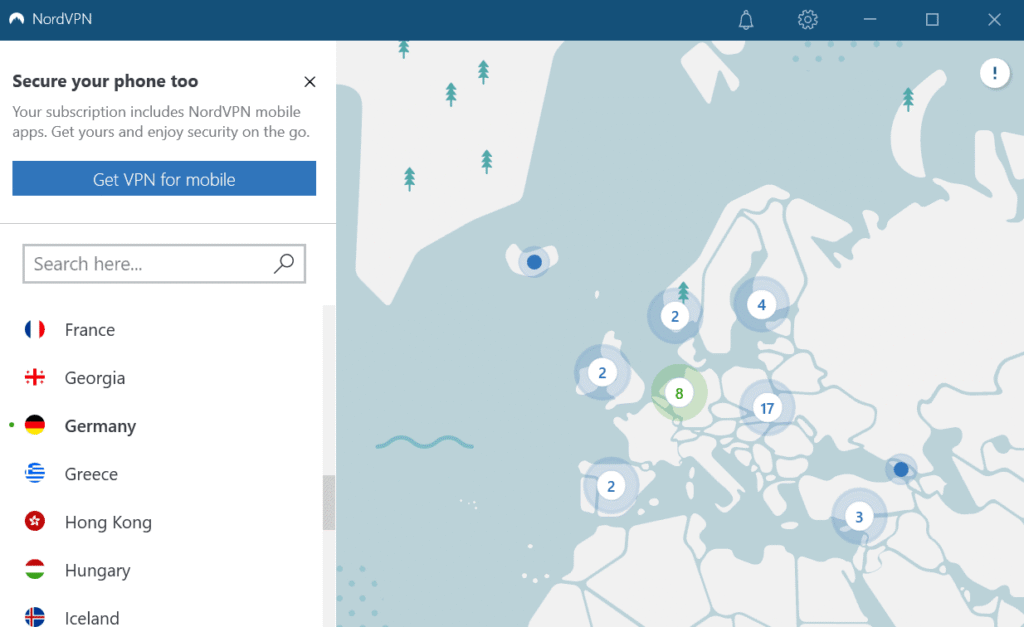The image size is (1024, 627).
Task: Select Georgia from the server list
Action: [93, 377]
